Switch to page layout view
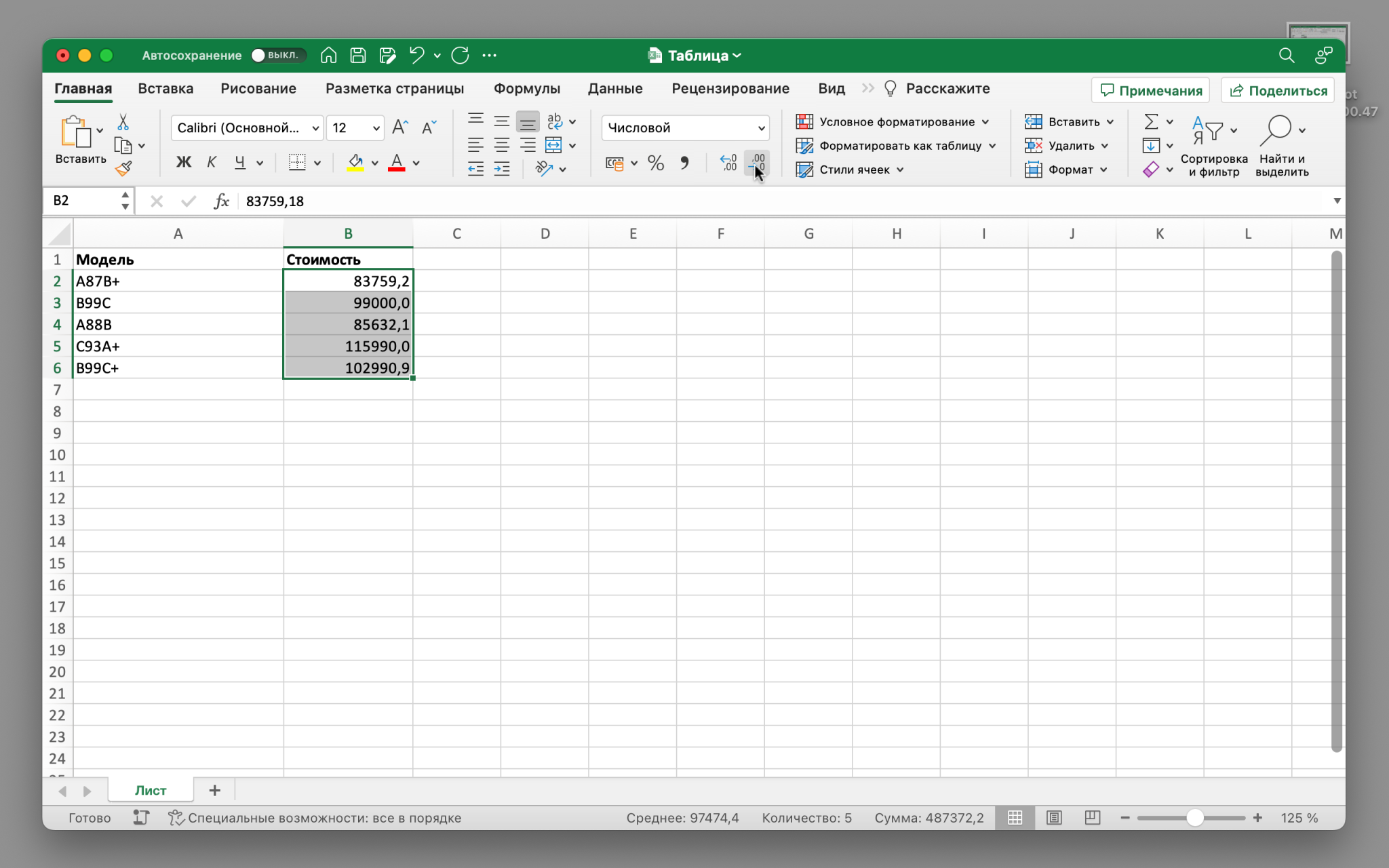1389x868 pixels. click(1054, 818)
